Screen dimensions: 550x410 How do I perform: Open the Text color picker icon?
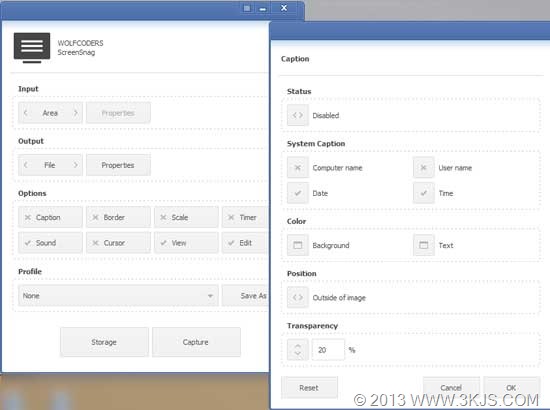pyautogui.click(x=424, y=245)
